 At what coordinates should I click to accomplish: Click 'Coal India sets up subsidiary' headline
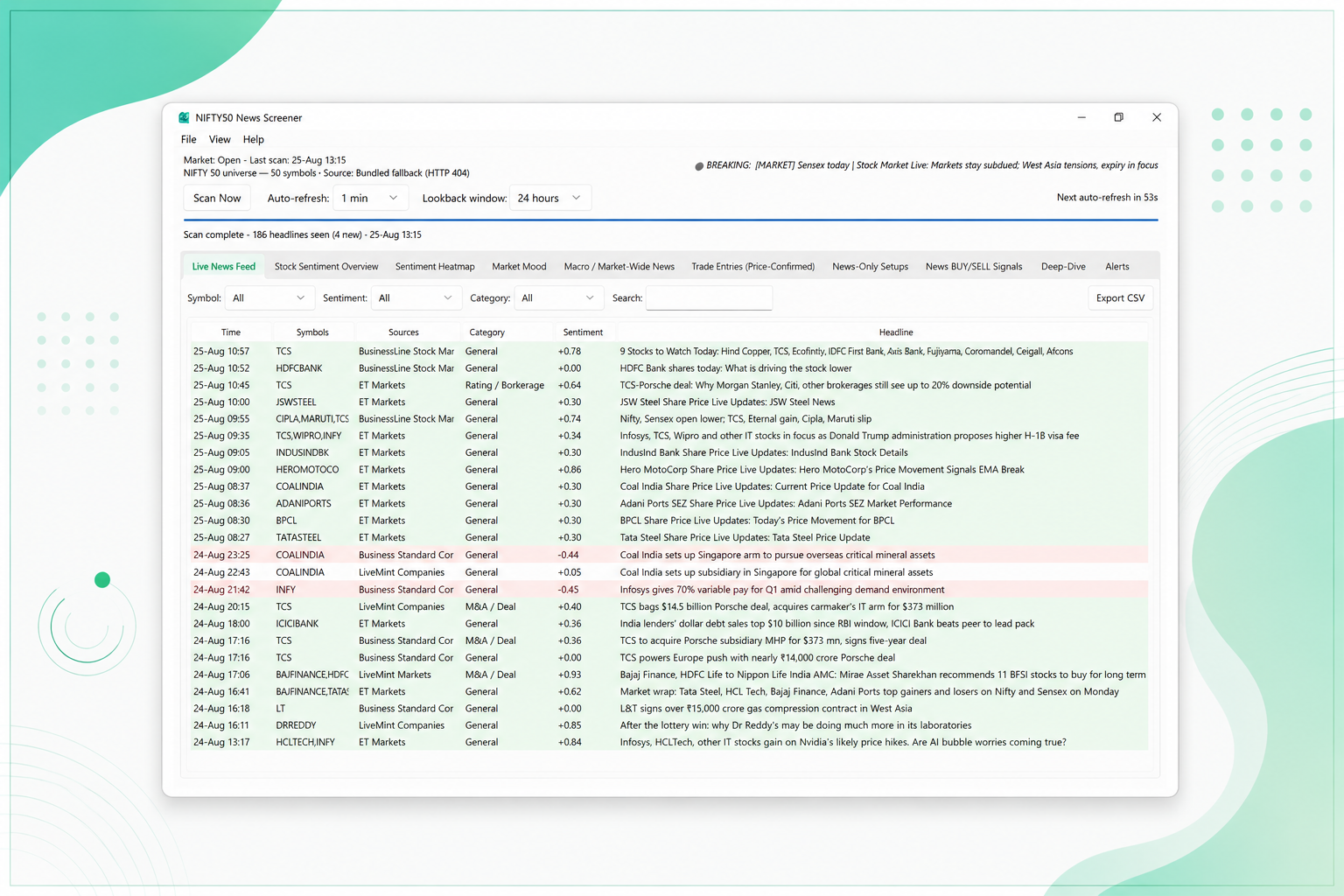coord(776,572)
